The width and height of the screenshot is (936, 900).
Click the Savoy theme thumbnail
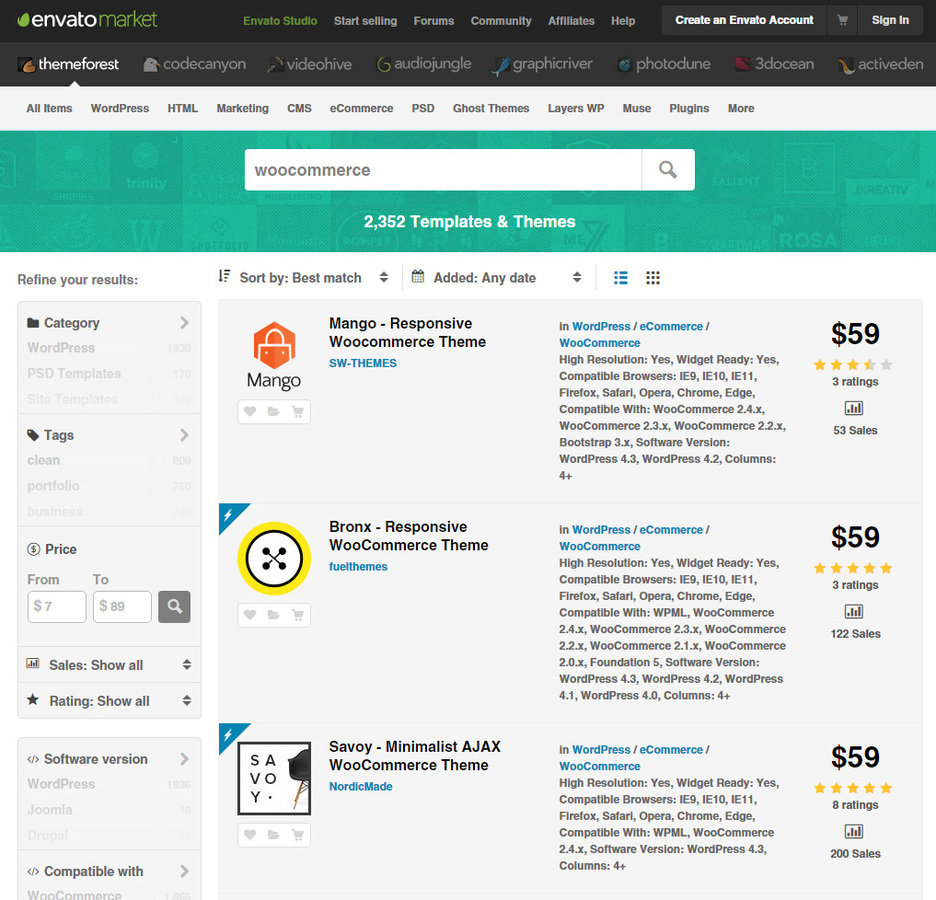[x=274, y=778]
